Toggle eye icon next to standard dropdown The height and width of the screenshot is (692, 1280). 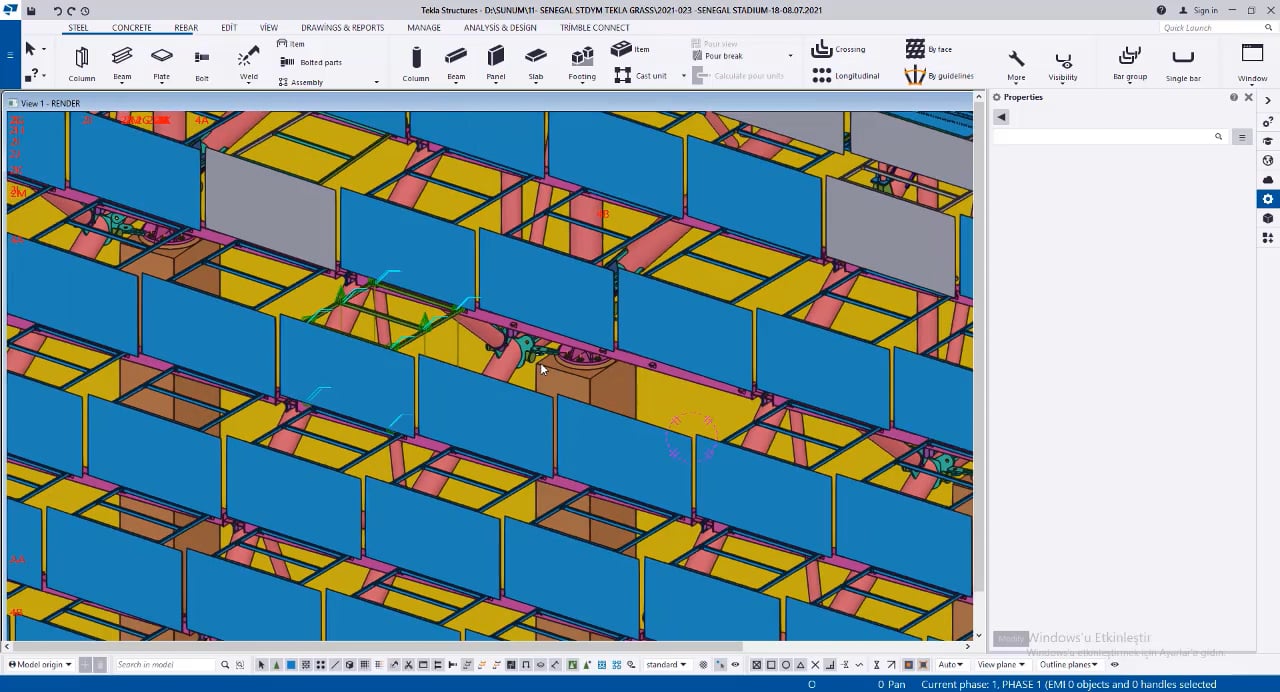735,664
